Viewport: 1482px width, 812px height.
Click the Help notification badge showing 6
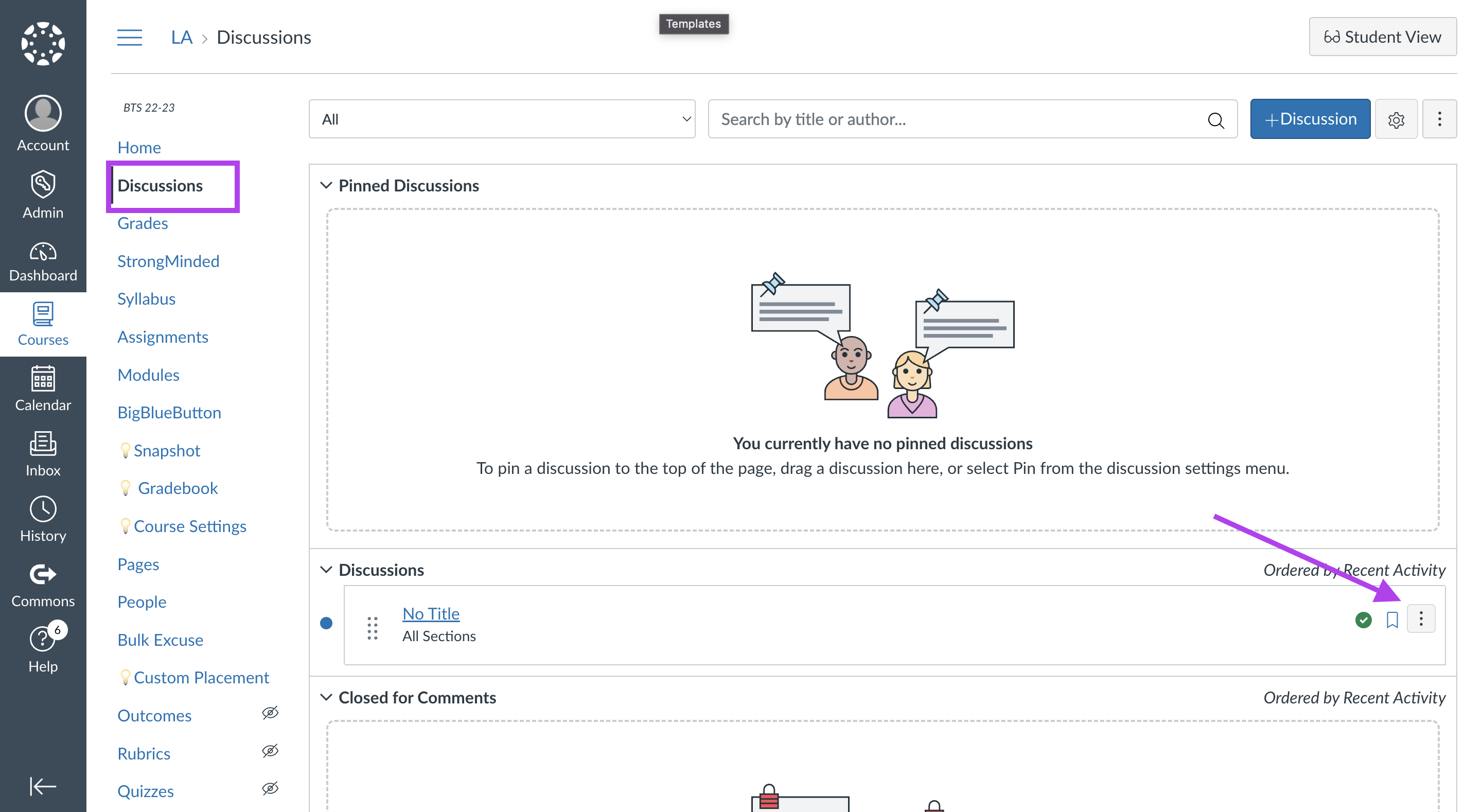tap(57, 630)
